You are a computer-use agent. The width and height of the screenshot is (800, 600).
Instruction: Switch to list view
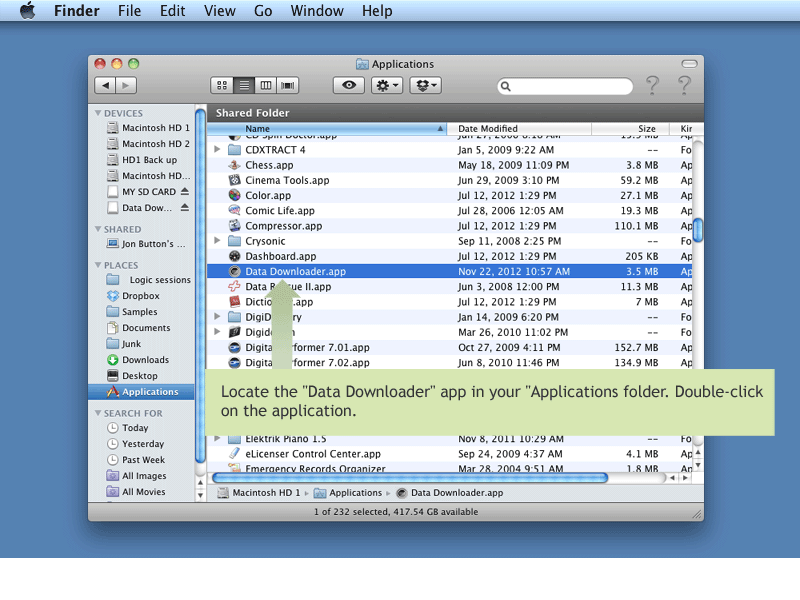(244, 85)
